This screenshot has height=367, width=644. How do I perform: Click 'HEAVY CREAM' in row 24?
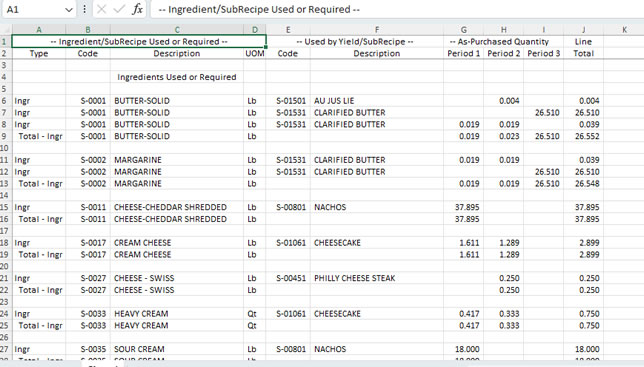(x=177, y=314)
